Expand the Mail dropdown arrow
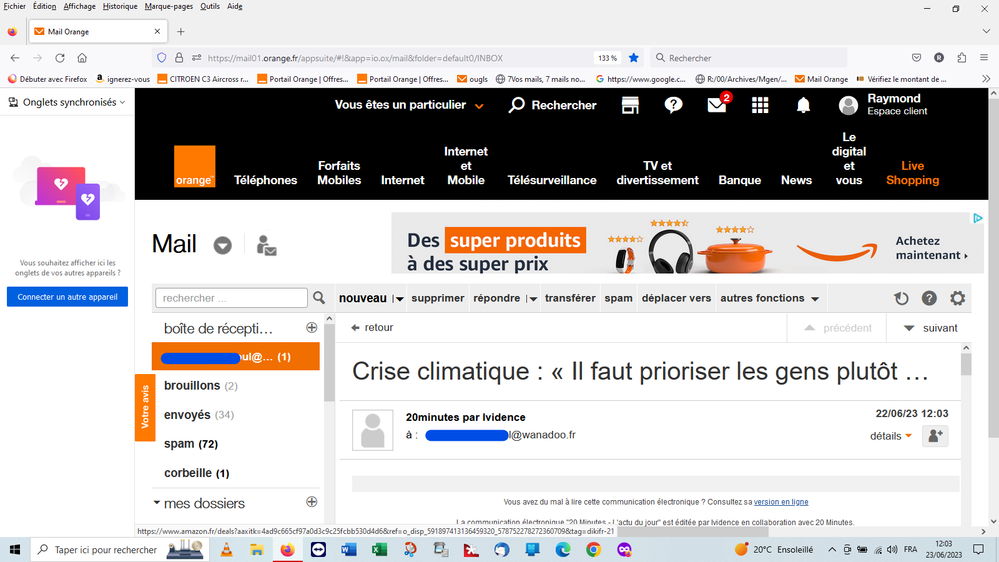 click(222, 245)
